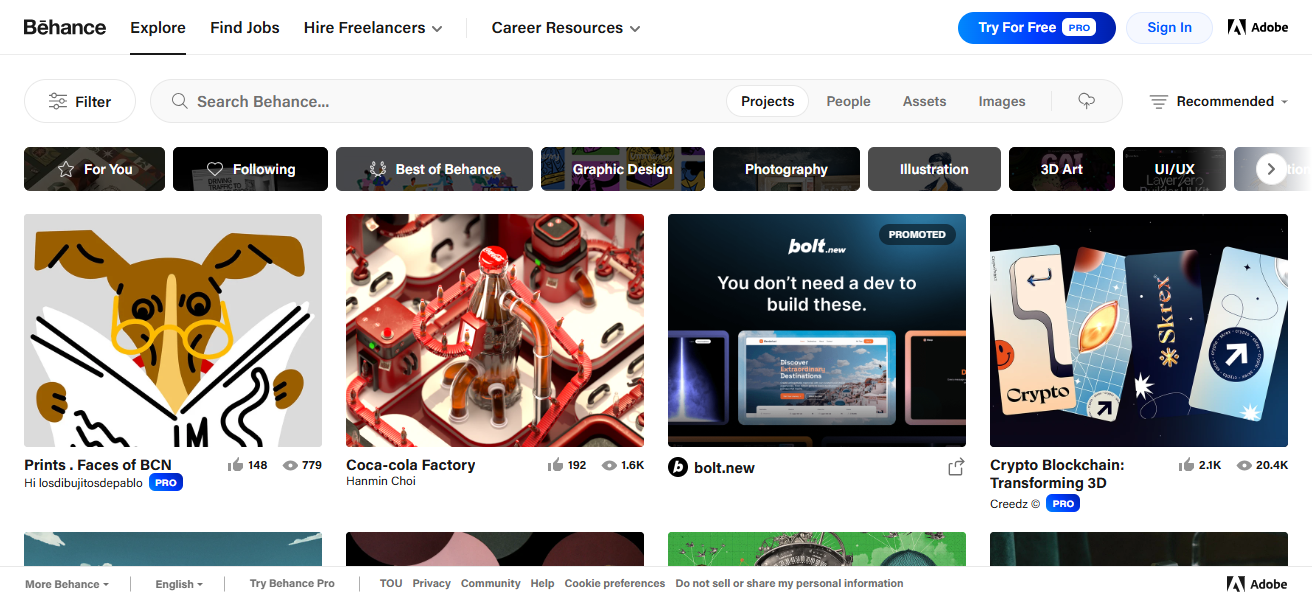
Task: Select the Best of Behance category
Action: pyautogui.click(x=434, y=169)
